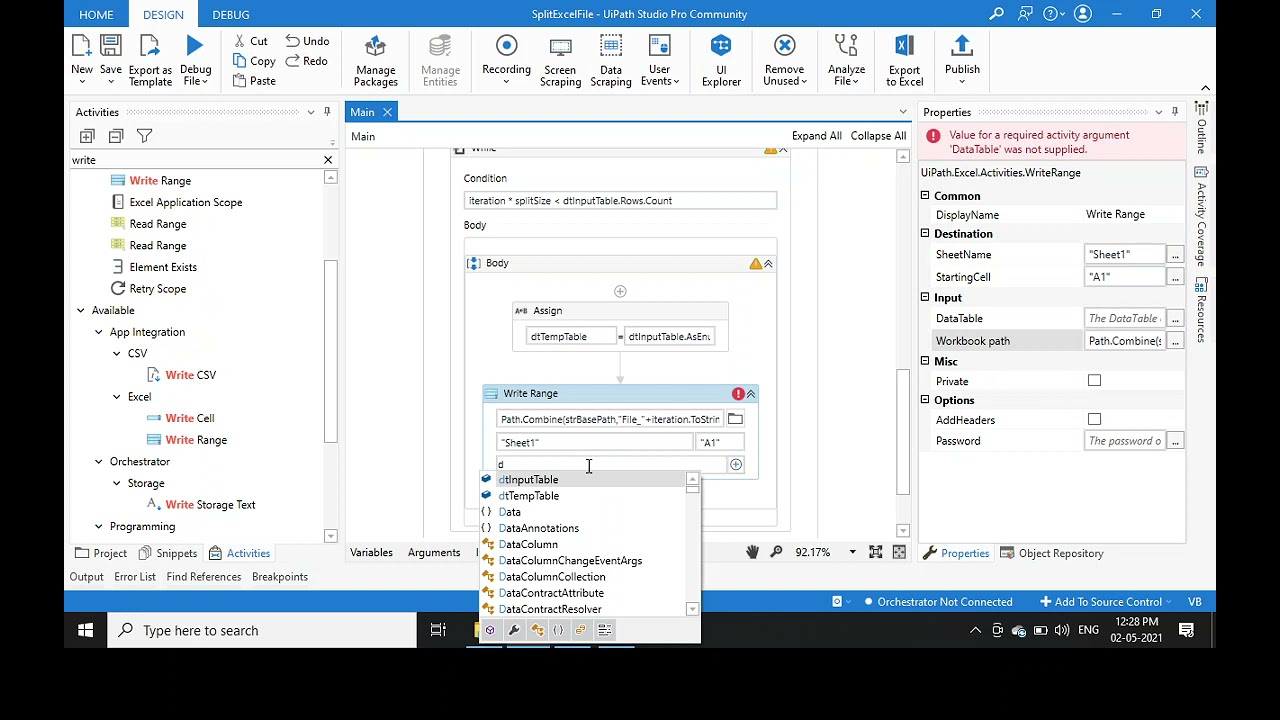The image size is (1280, 720).
Task: Open DataTable expression editor ellipsis button
Action: (x=1175, y=319)
